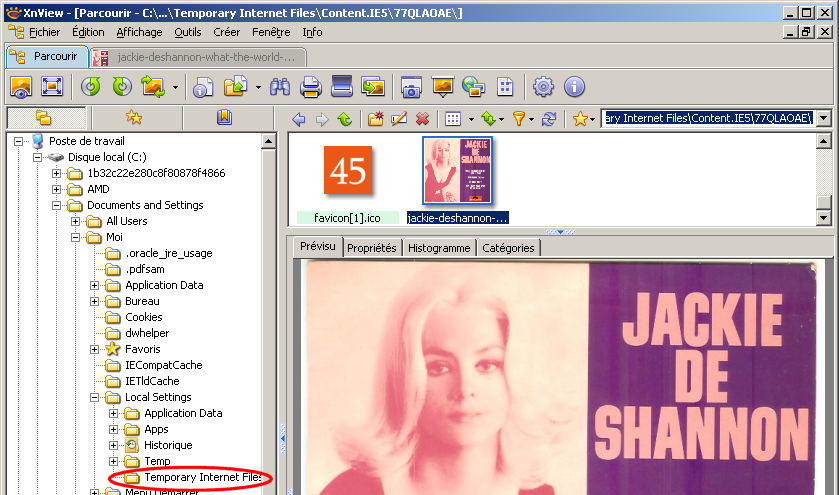Switch to the Histogramme tab

pyautogui.click(x=439, y=248)
